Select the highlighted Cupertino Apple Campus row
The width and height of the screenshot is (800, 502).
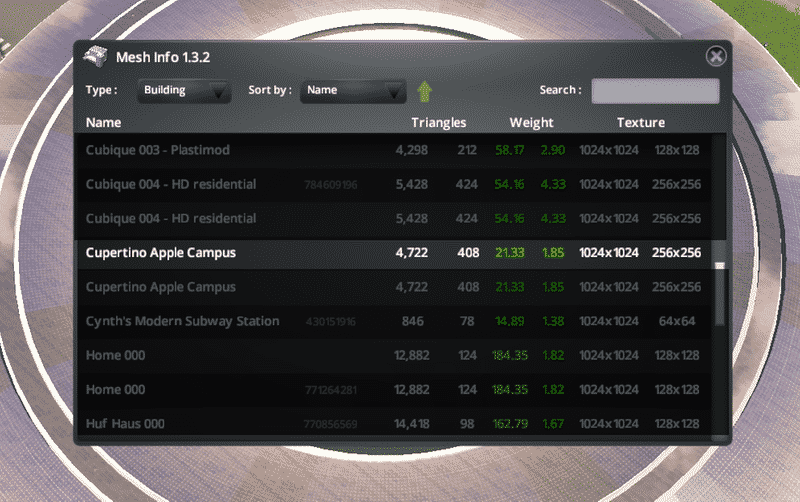[x=161, y=253]
